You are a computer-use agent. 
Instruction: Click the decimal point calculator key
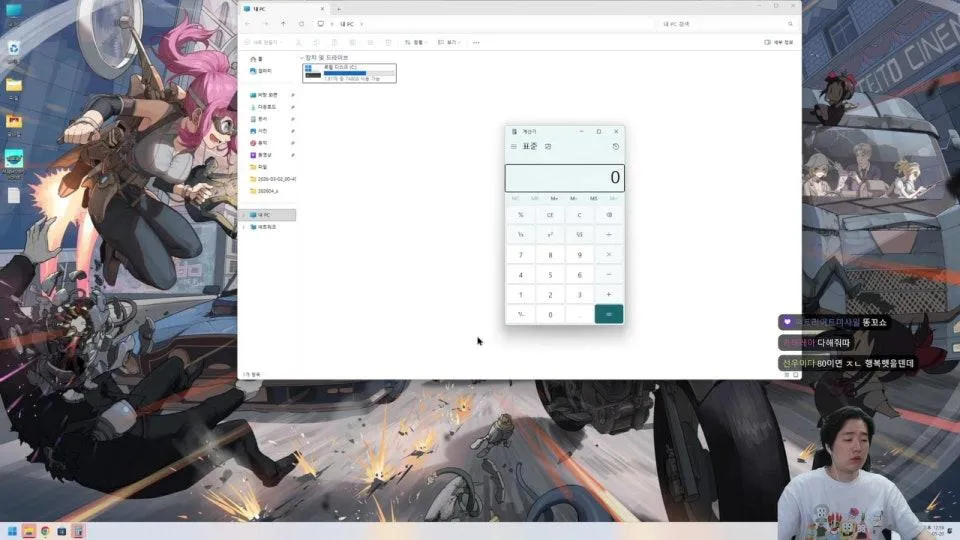(x=579, y=314)
